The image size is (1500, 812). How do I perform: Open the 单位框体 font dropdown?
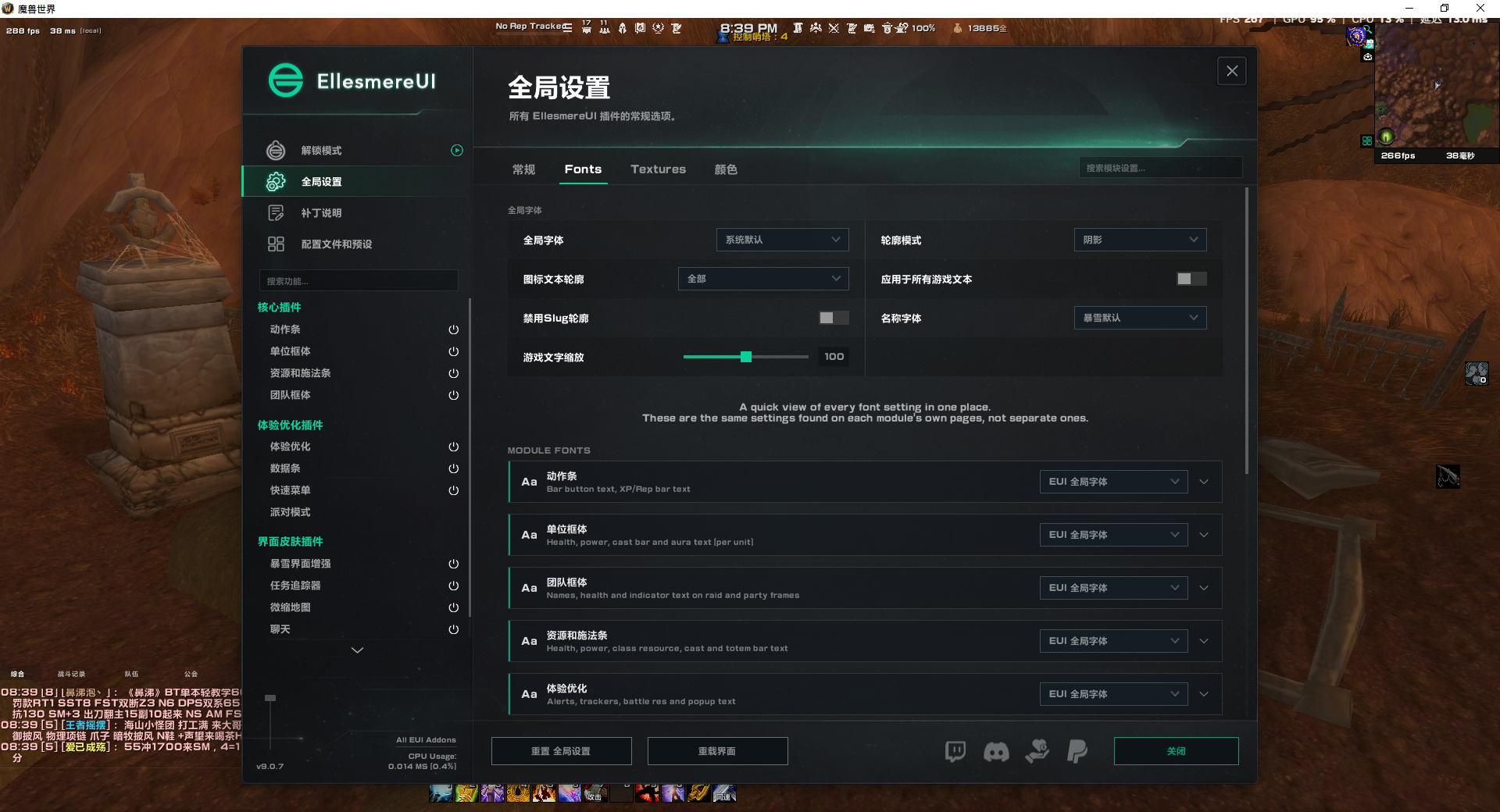click(1113, 535)
